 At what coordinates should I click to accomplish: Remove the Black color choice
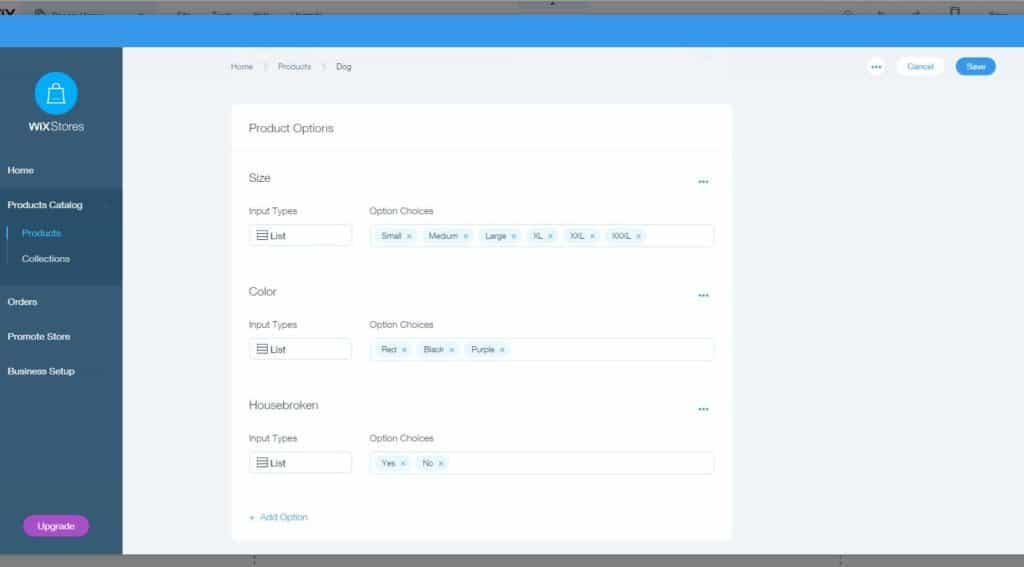click(451, 350)
